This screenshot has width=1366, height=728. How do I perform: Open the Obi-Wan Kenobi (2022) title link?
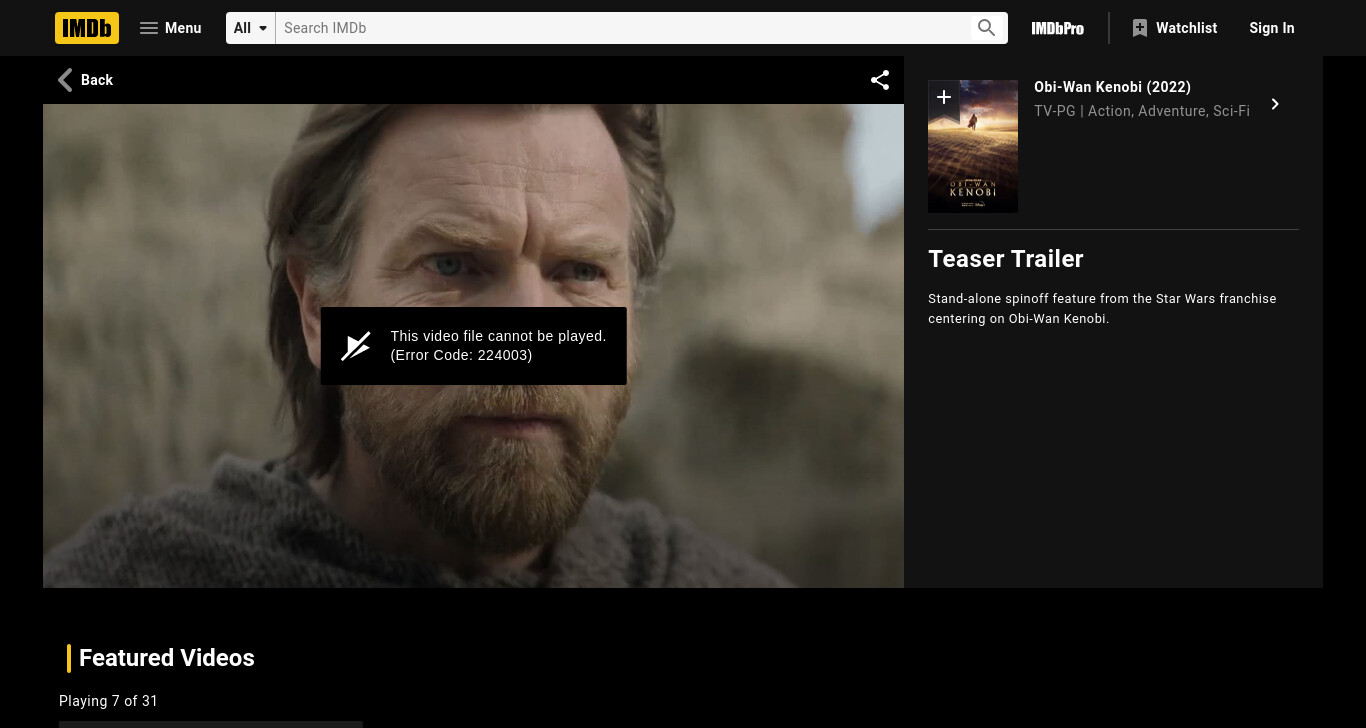[1112, 87]
